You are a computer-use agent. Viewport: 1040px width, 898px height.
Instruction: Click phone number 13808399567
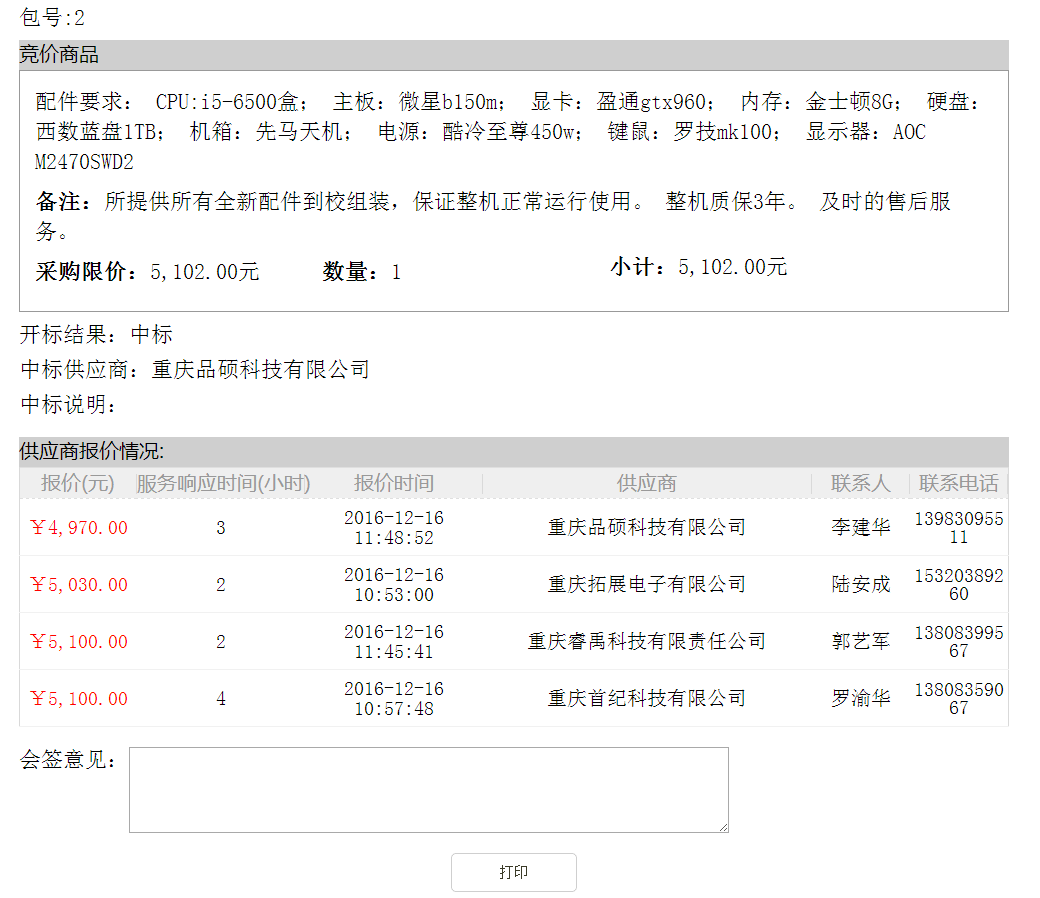pos(958,641)
